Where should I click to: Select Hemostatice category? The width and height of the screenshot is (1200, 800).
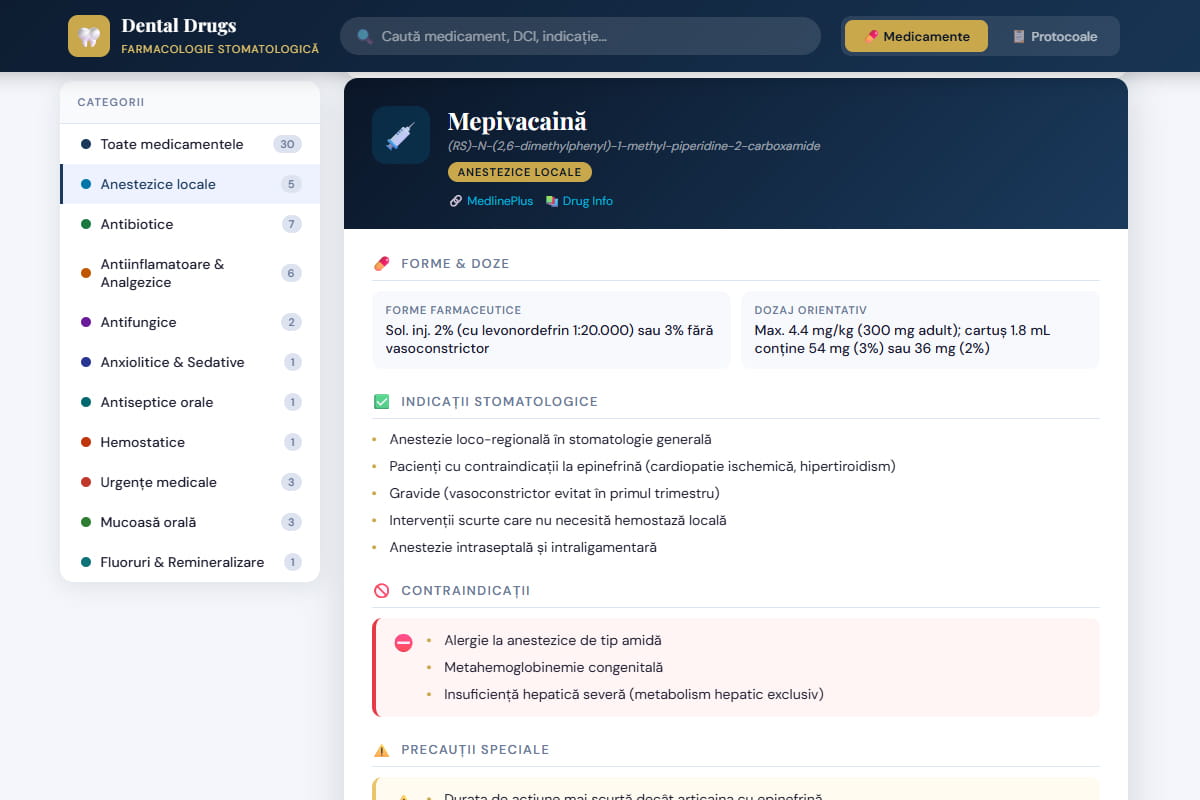tap(190, 442)
